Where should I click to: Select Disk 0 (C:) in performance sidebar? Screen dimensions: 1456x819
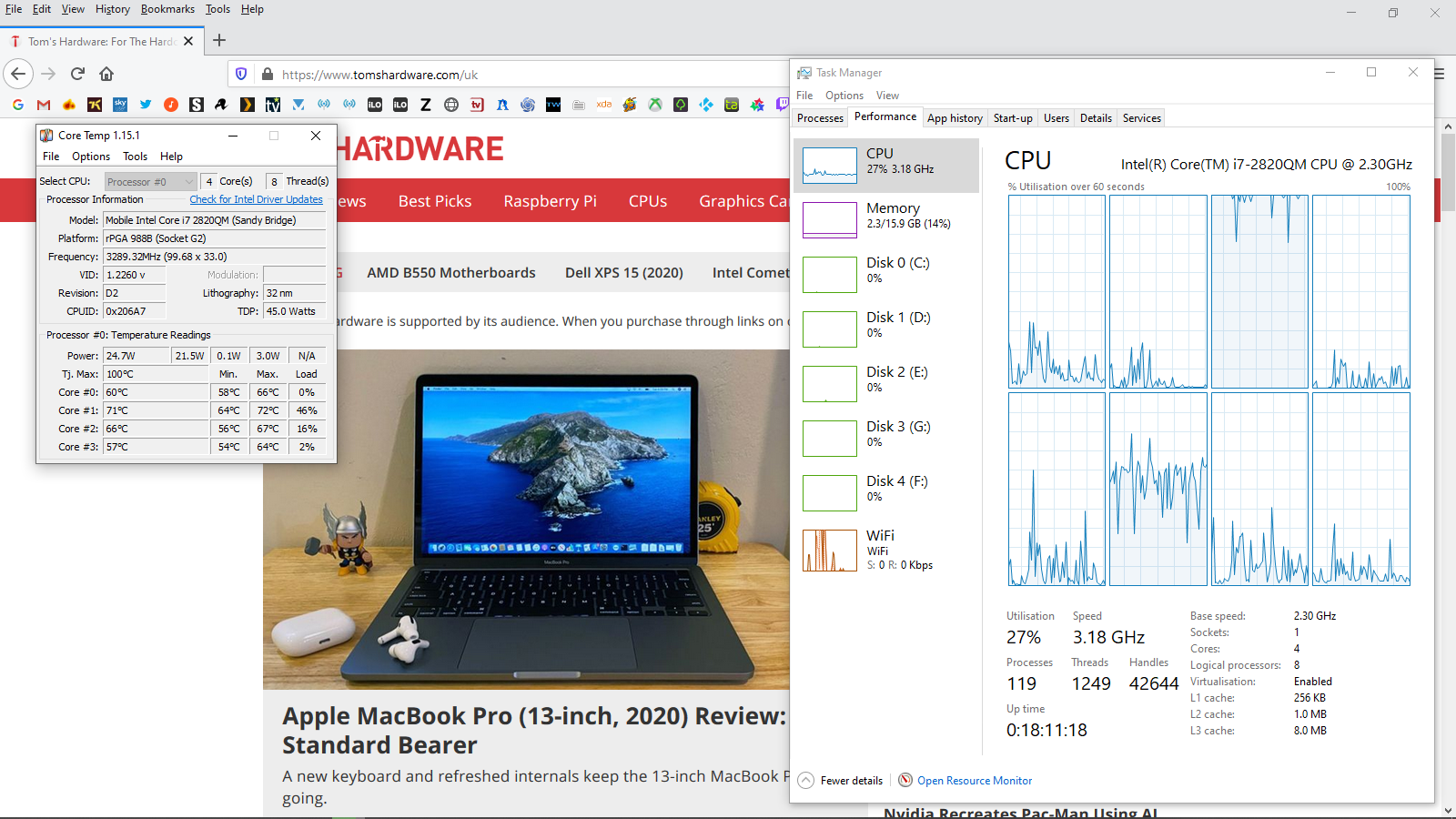click(886, 274)
